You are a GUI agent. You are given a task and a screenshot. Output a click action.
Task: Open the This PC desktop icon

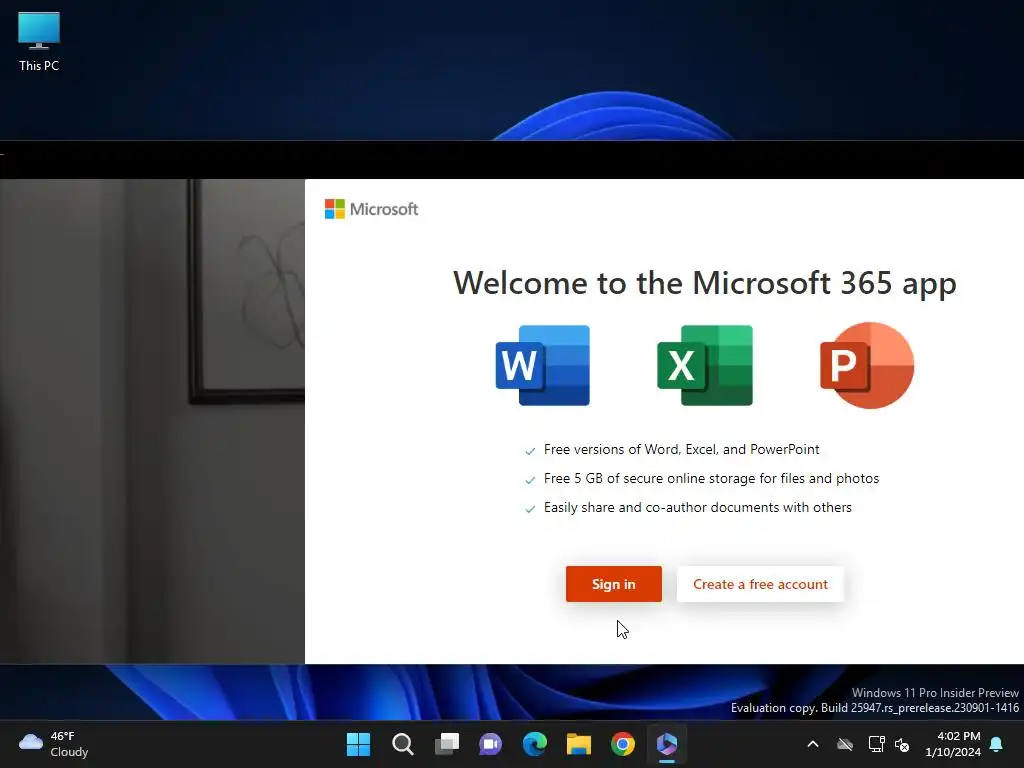39,41
